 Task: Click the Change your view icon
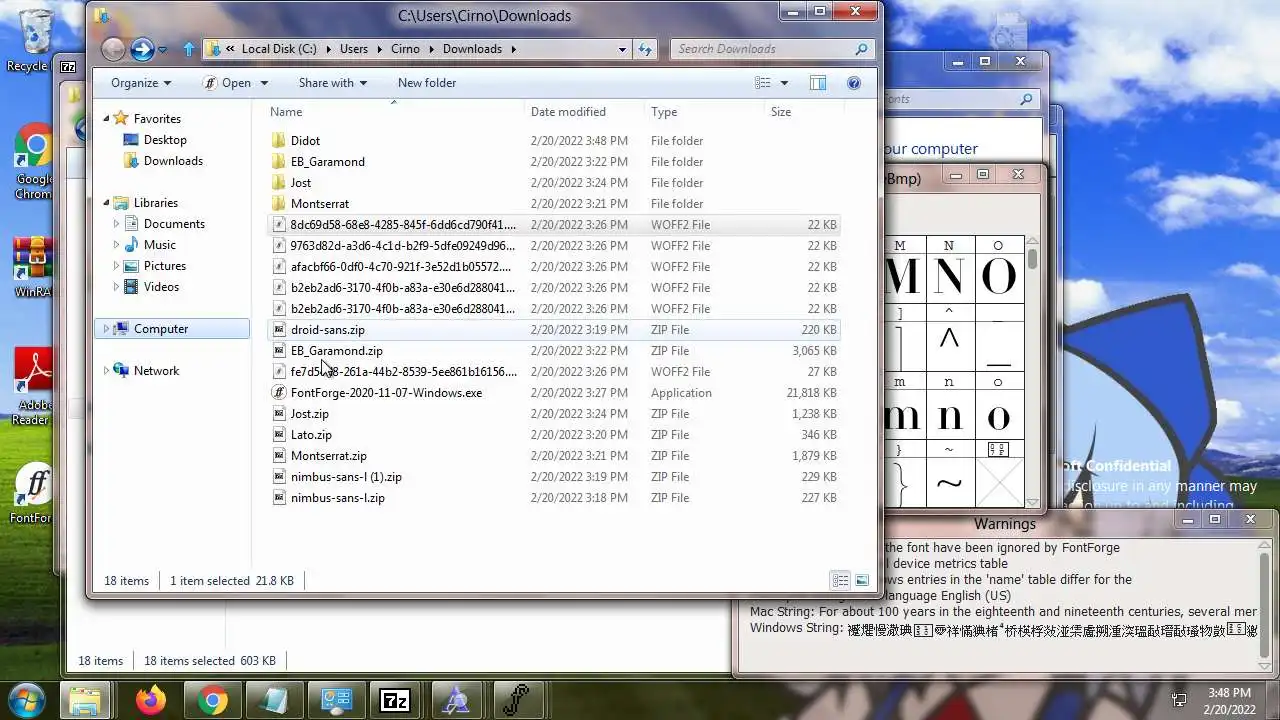(764, 83)
